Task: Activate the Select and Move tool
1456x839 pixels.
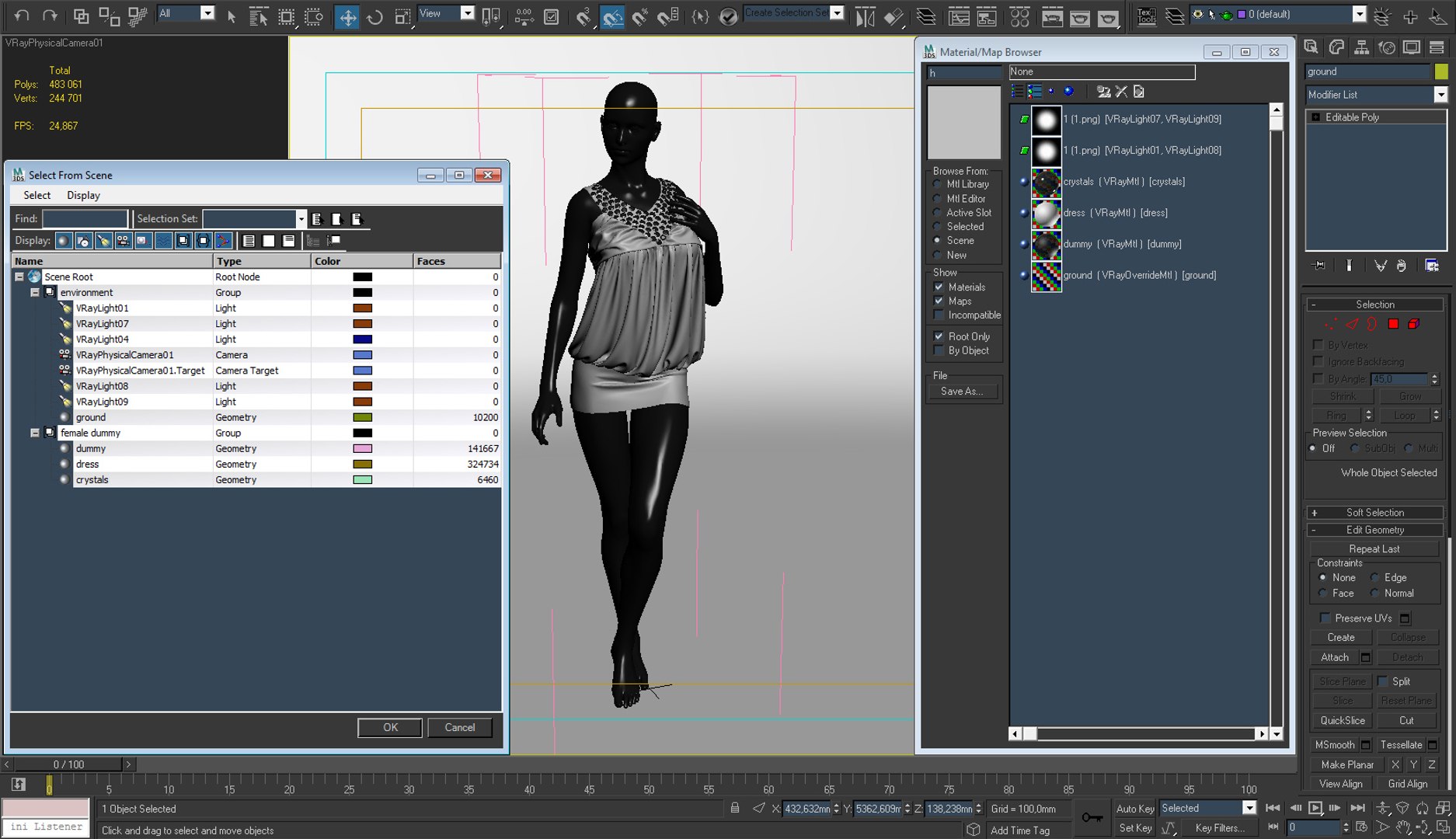Action: tap(347, 16)
